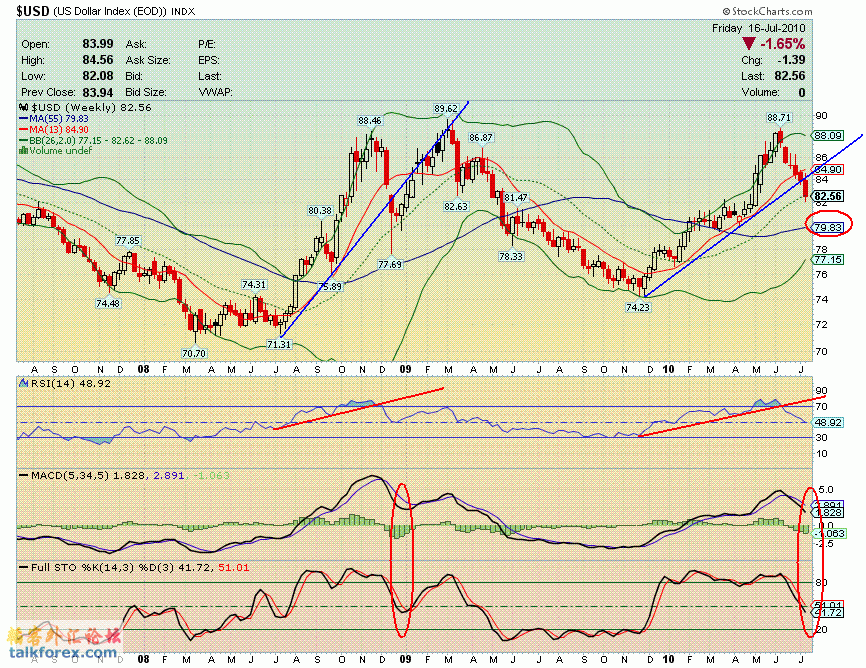Click the 89.62 peak price label
This screenshot has height=668, width=866.
point(446,108)
